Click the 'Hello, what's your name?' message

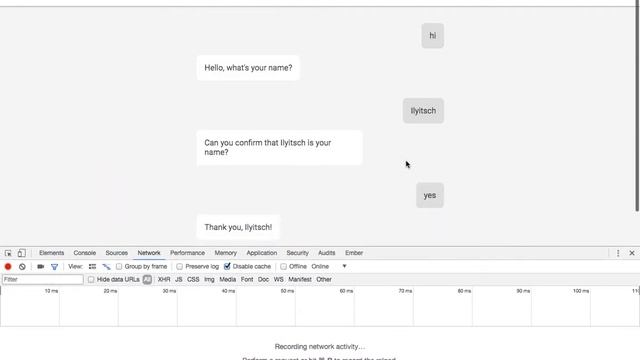248,68
